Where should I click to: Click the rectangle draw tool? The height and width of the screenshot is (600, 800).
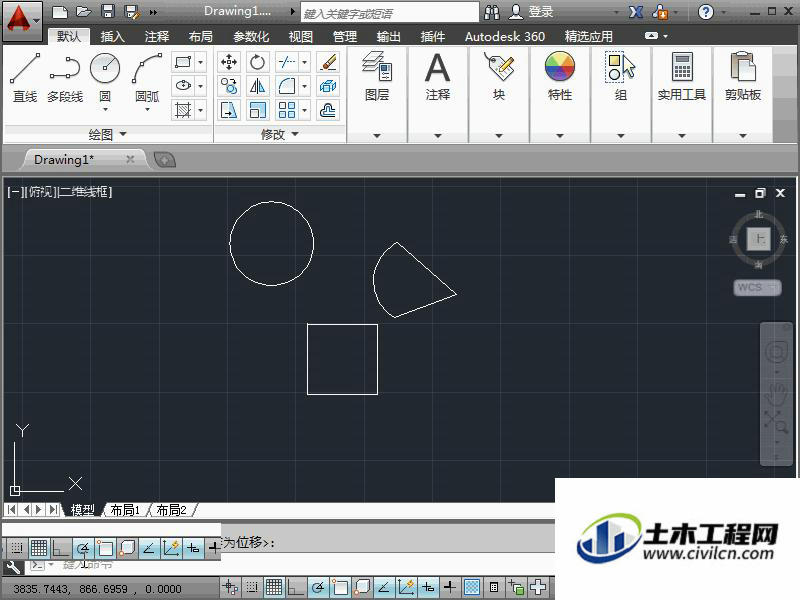pos(183,62)
